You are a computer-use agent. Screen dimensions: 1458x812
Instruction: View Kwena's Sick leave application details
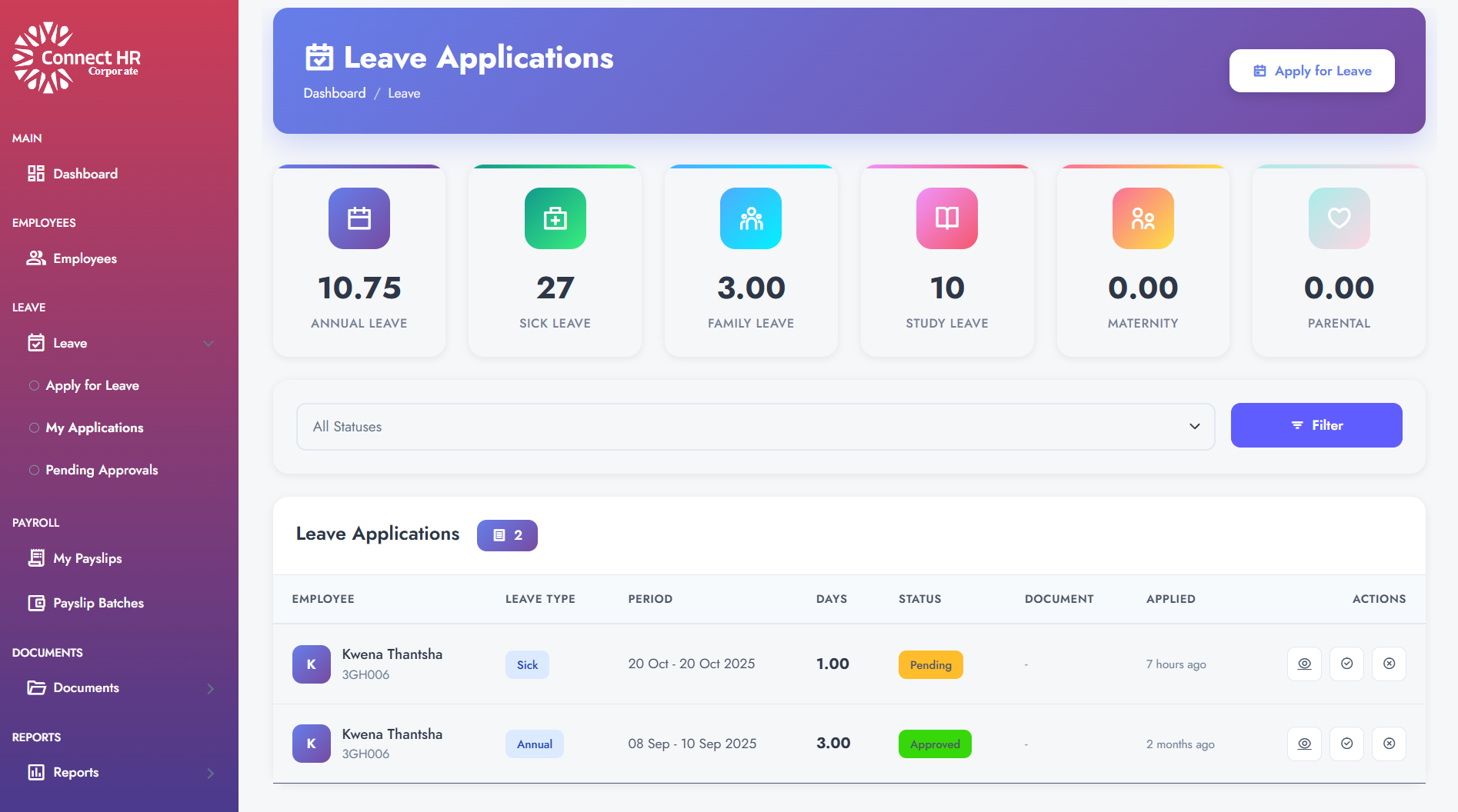coord(1304,664)
